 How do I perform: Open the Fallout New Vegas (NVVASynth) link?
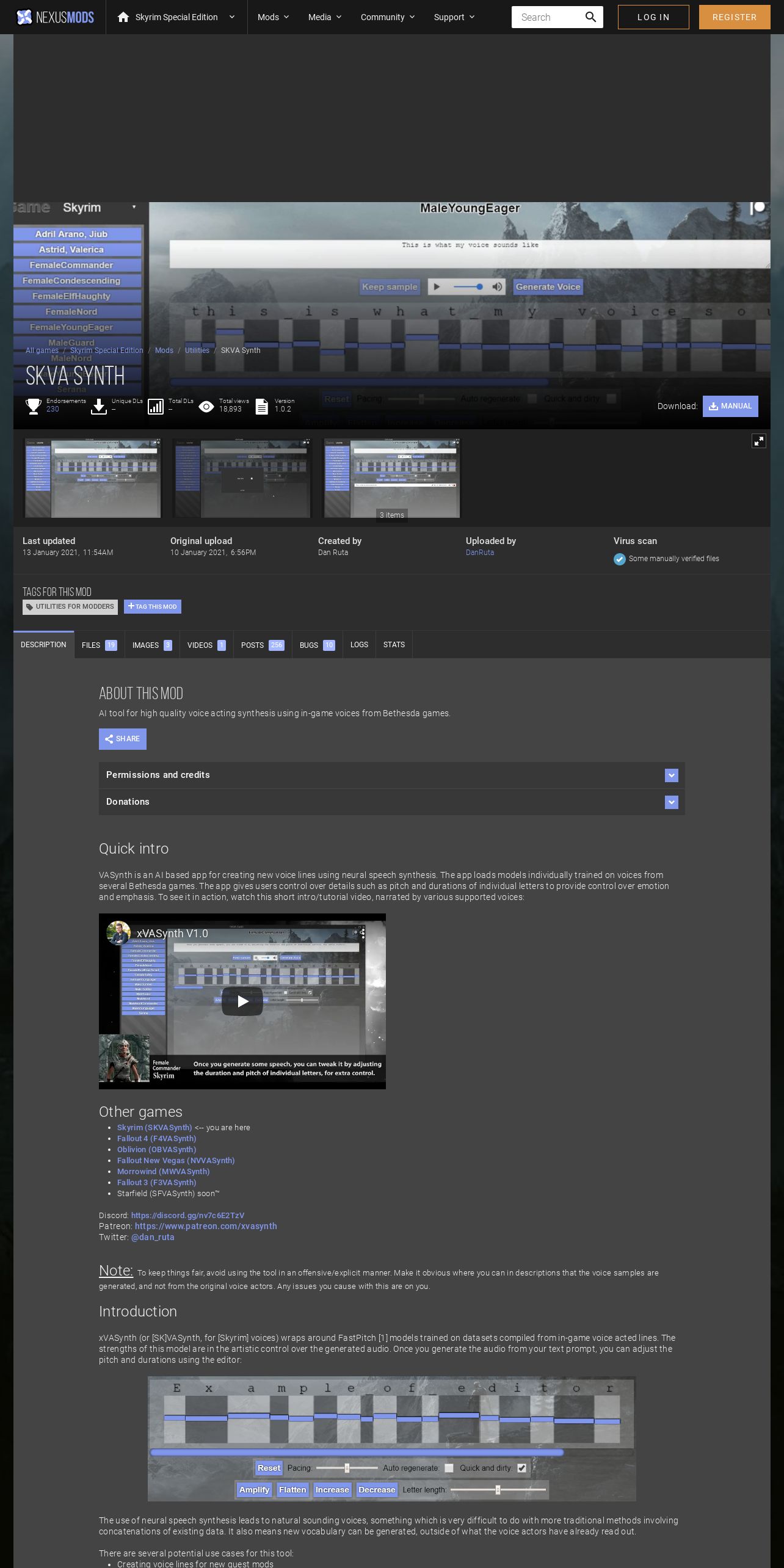point(176,1161)
